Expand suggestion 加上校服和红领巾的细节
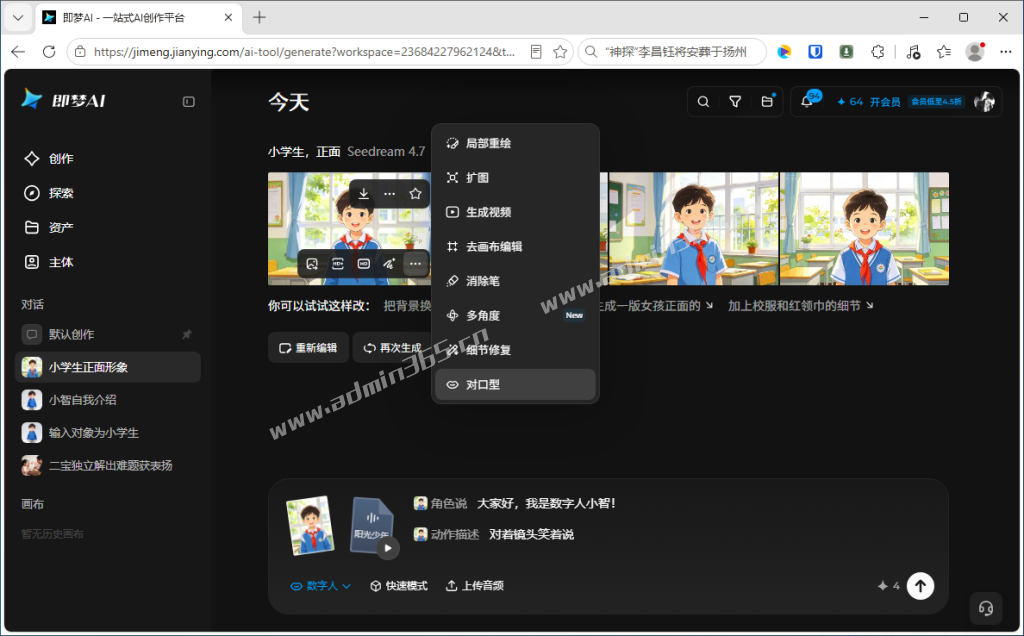This screenshot has width=1024, height=636. [x=801, y=306]
